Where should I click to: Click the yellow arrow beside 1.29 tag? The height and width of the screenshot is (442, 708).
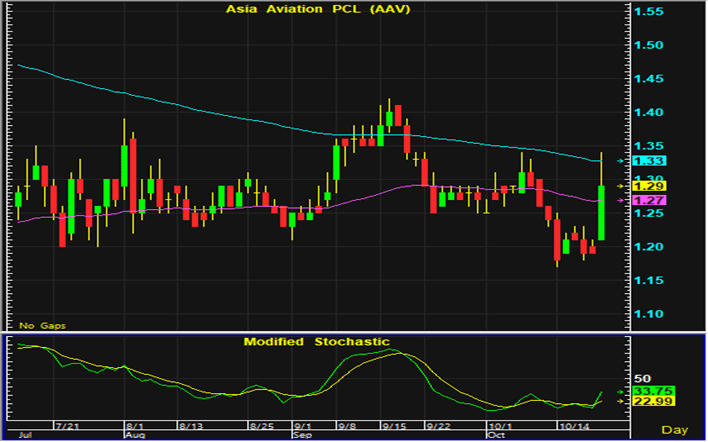pos(620,186)
